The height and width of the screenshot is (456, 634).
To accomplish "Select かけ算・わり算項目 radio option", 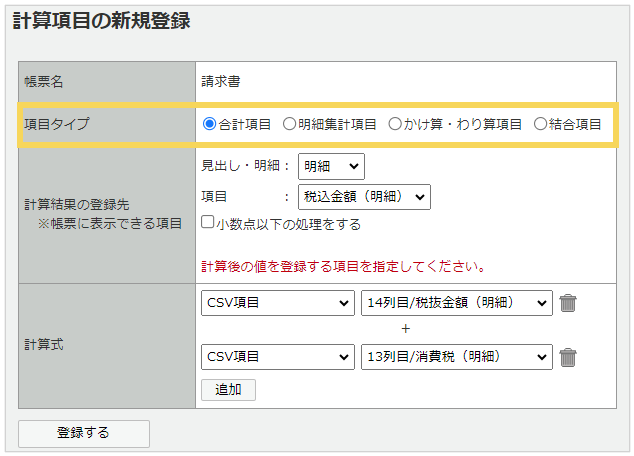I will pyautogui.click(x=395, y=124).
